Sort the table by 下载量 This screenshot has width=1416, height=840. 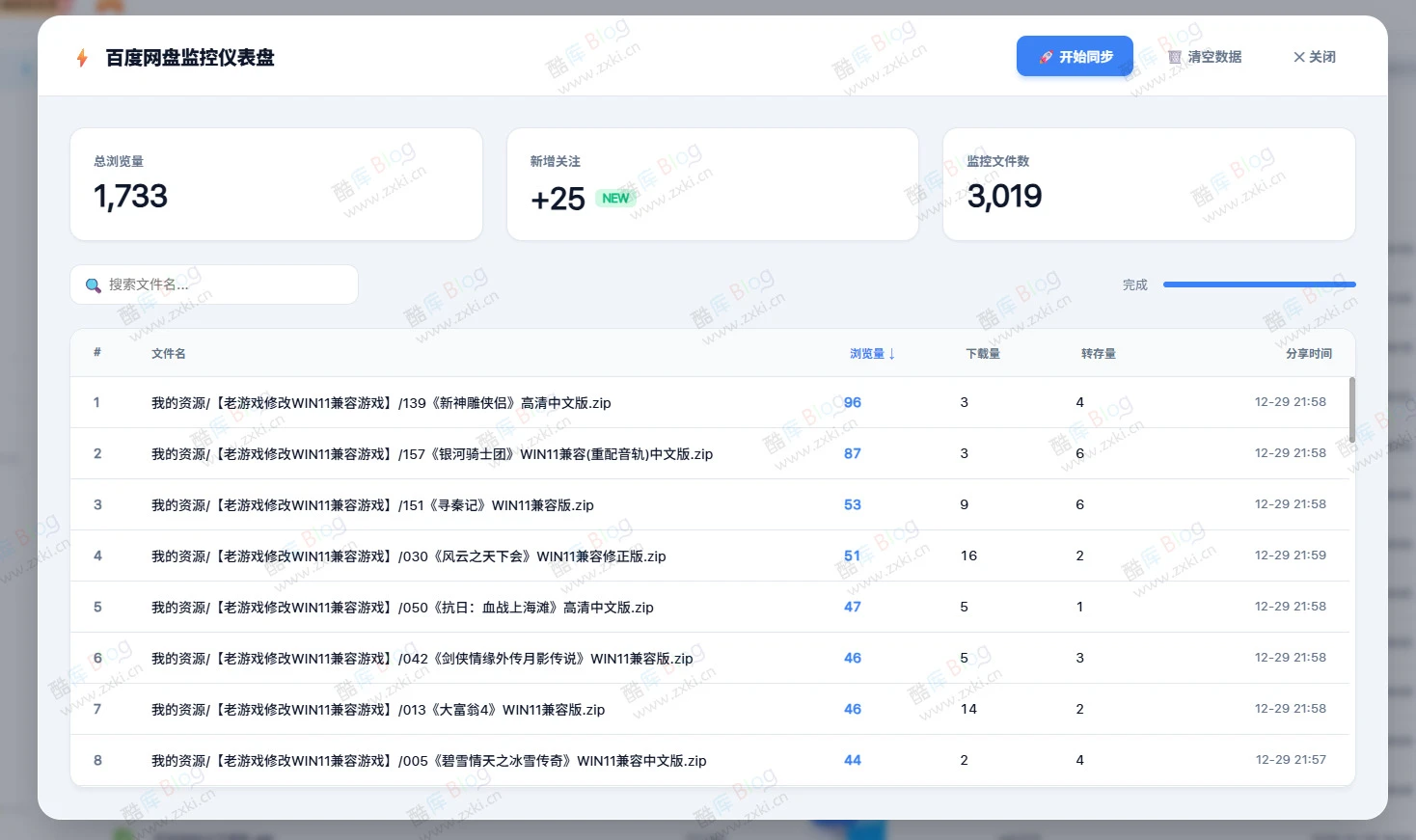click(x=982, y=353)
